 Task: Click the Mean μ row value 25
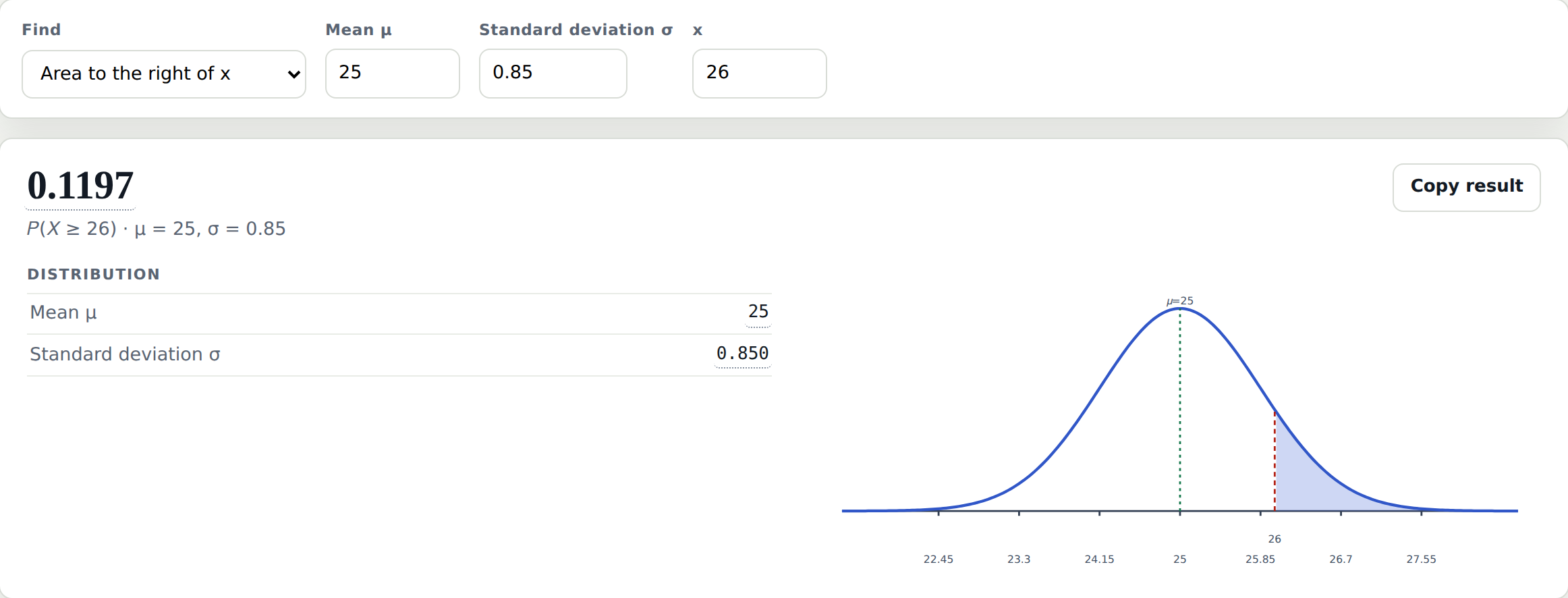(x=758, y=312)
